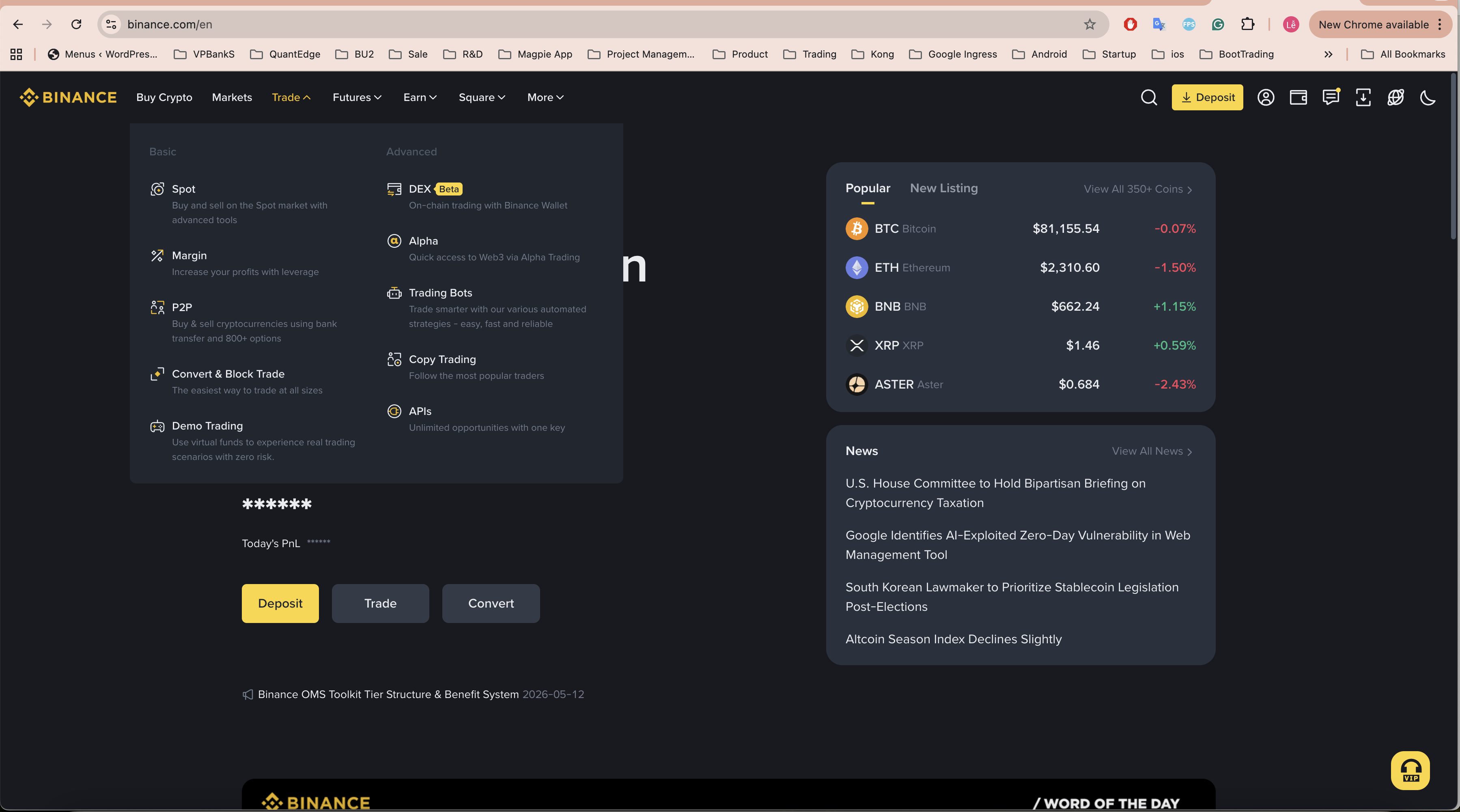1460x812 pixels.
Task: Open the View All 350+ Coins link
Action: [x=1138, y=189]
